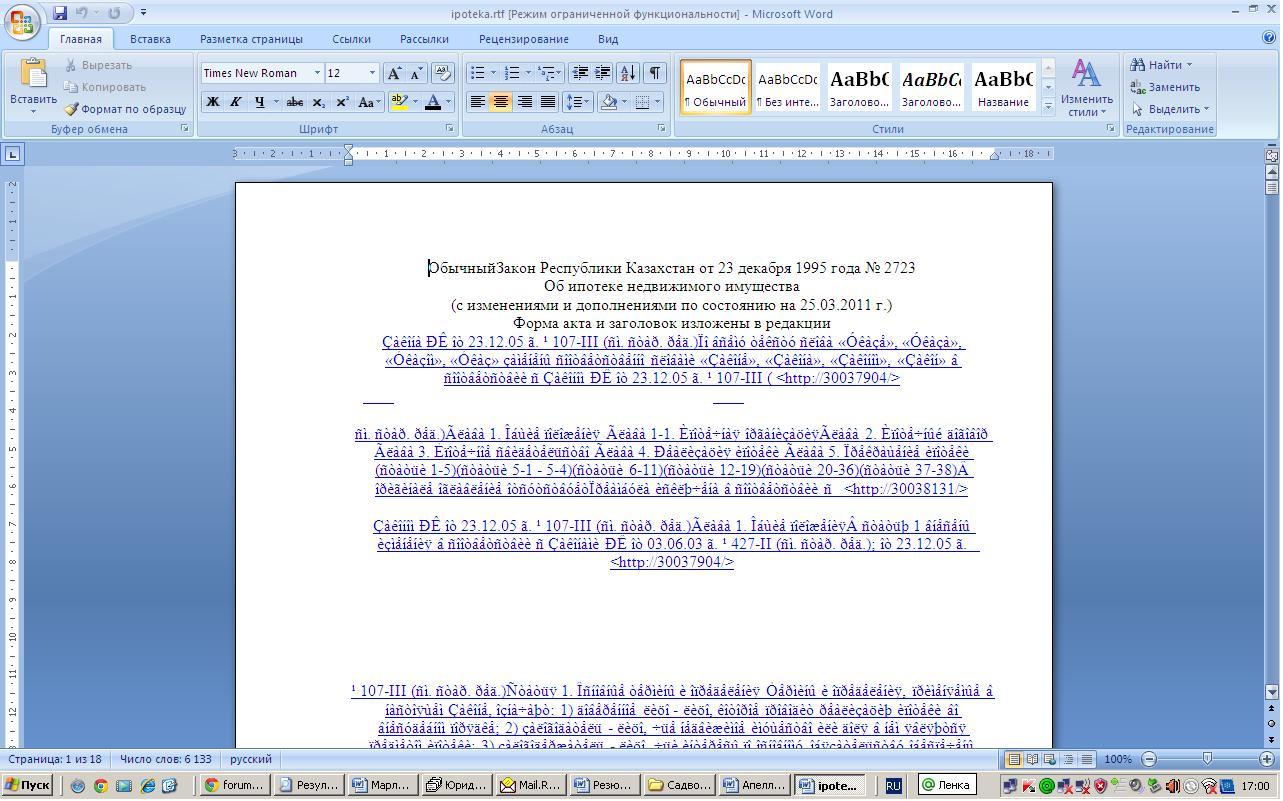Toggle underline (Ч) formatting
Viewport: 1283px width, 801px height.
point(260,102)
